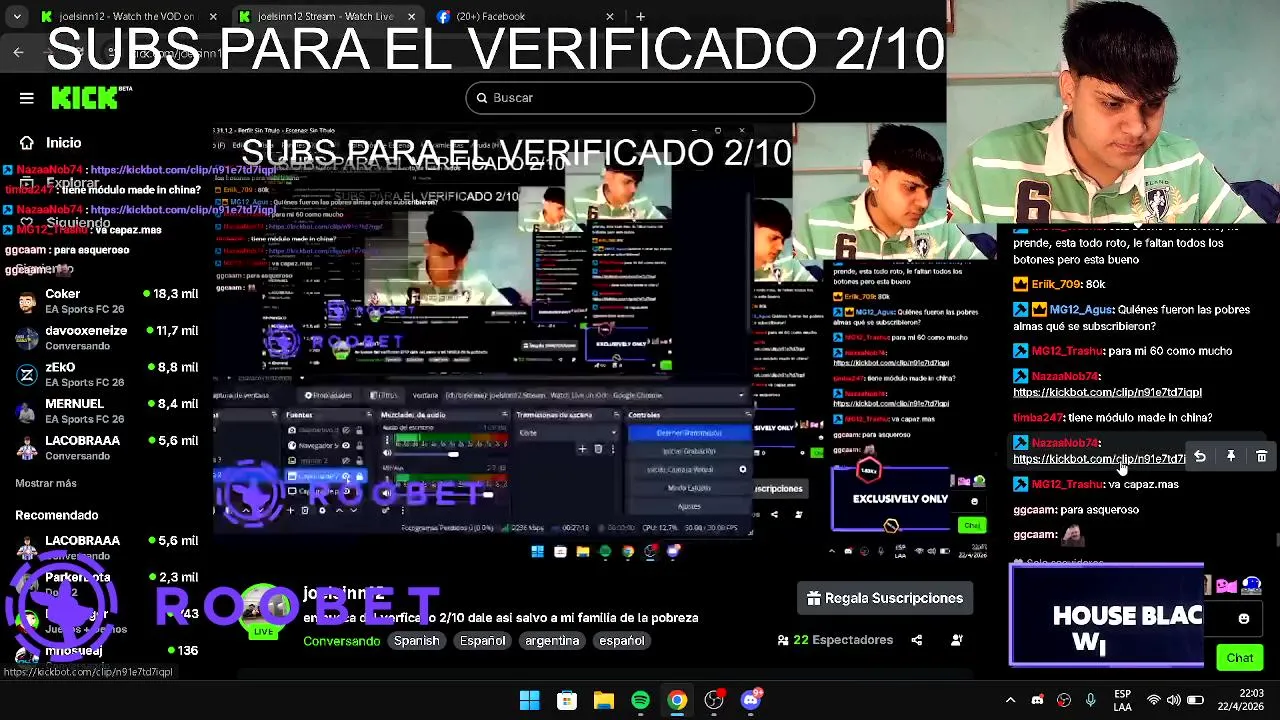
Task: Pick the blue character emote above chat input
Action: pos(1253,586)
